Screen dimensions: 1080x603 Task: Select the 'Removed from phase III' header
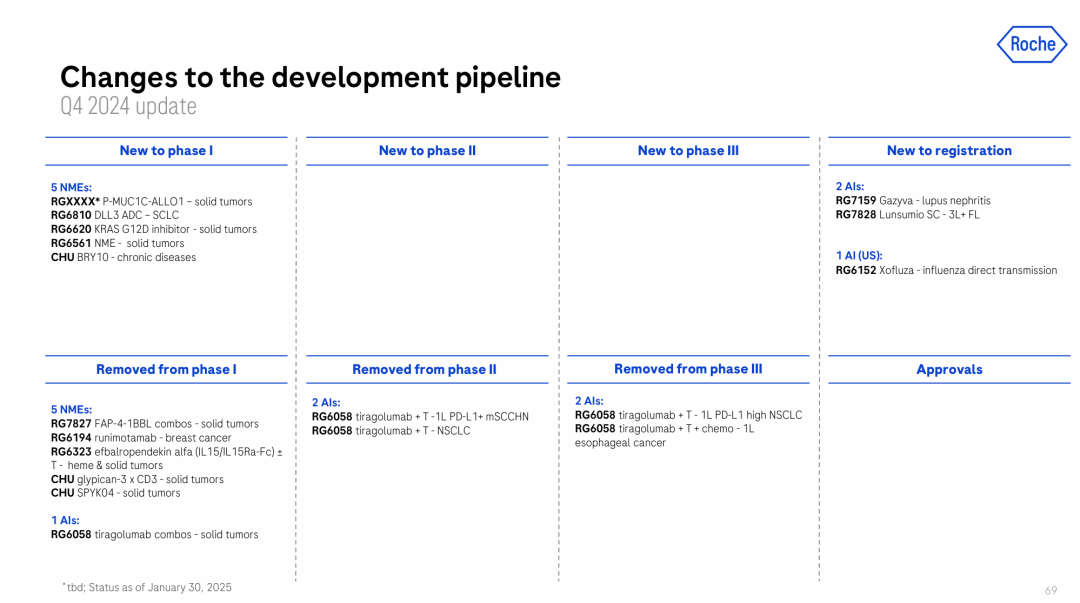(x=688, y=369)
